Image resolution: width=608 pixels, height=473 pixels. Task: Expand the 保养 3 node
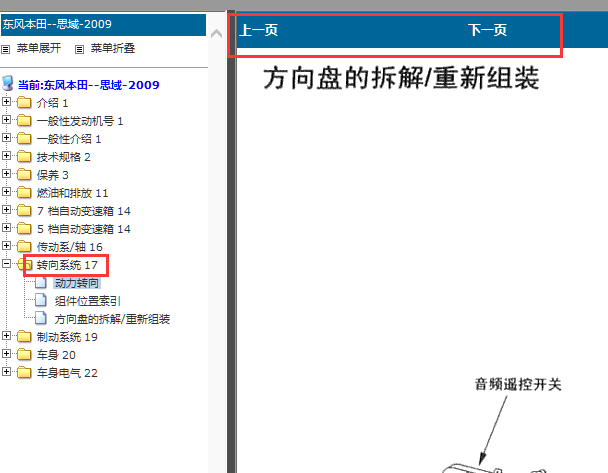point(6,173)
